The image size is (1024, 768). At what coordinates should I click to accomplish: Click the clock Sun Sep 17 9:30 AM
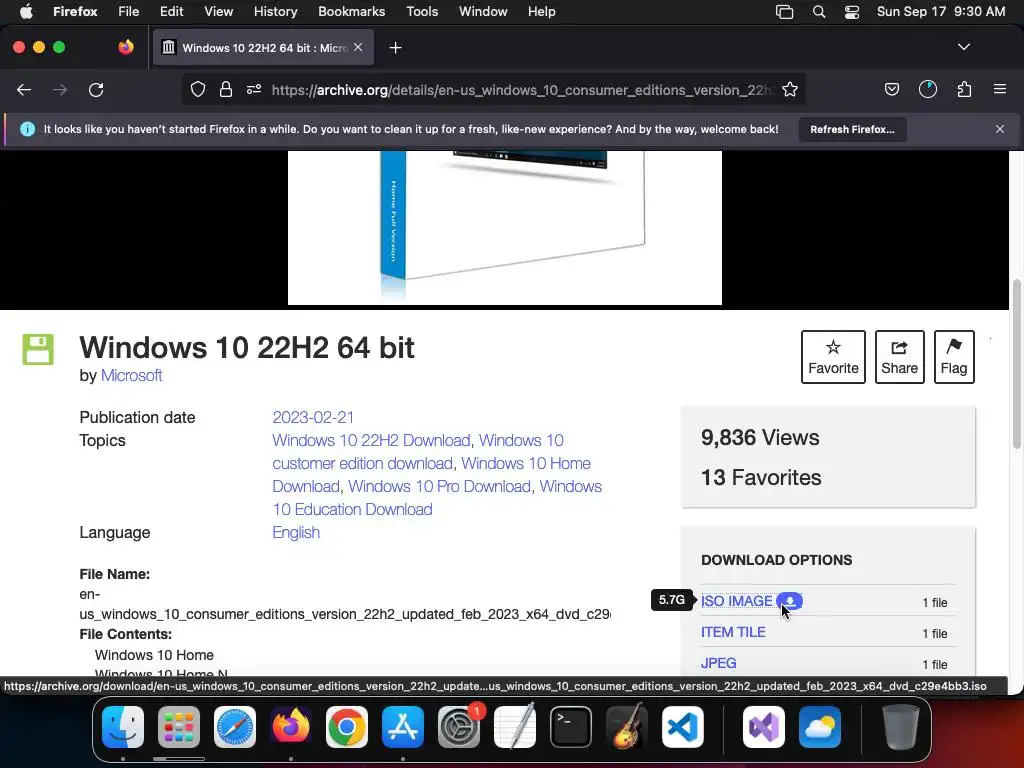click(x=940, y=11)
